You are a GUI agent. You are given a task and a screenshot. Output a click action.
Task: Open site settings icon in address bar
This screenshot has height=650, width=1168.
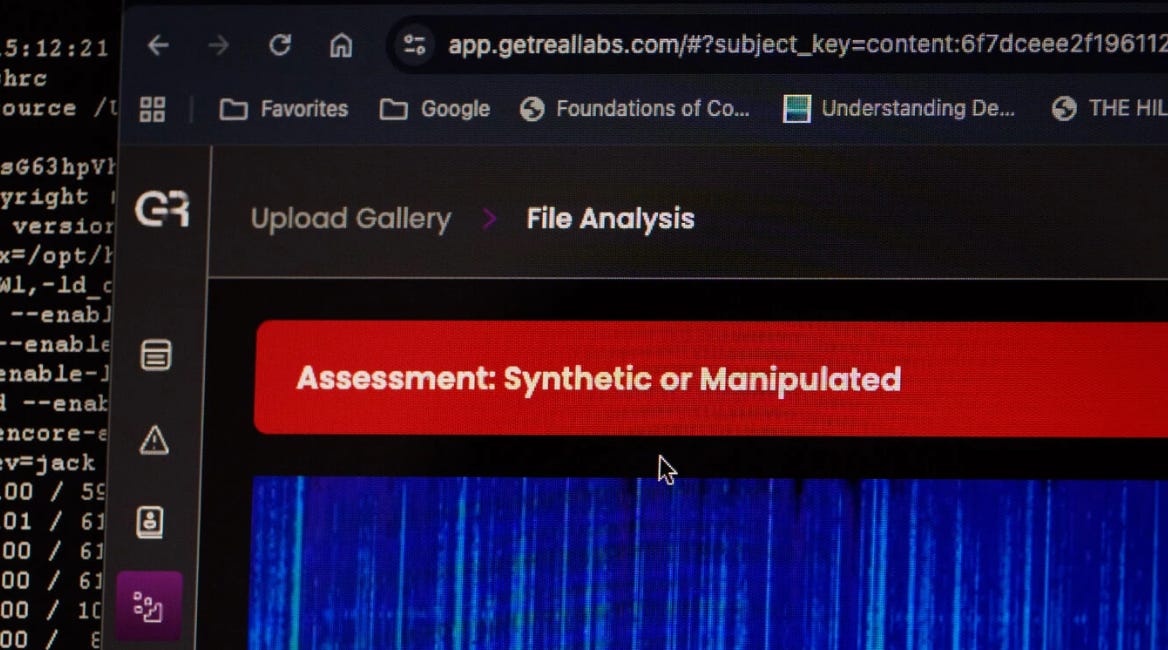coord(414,45)
